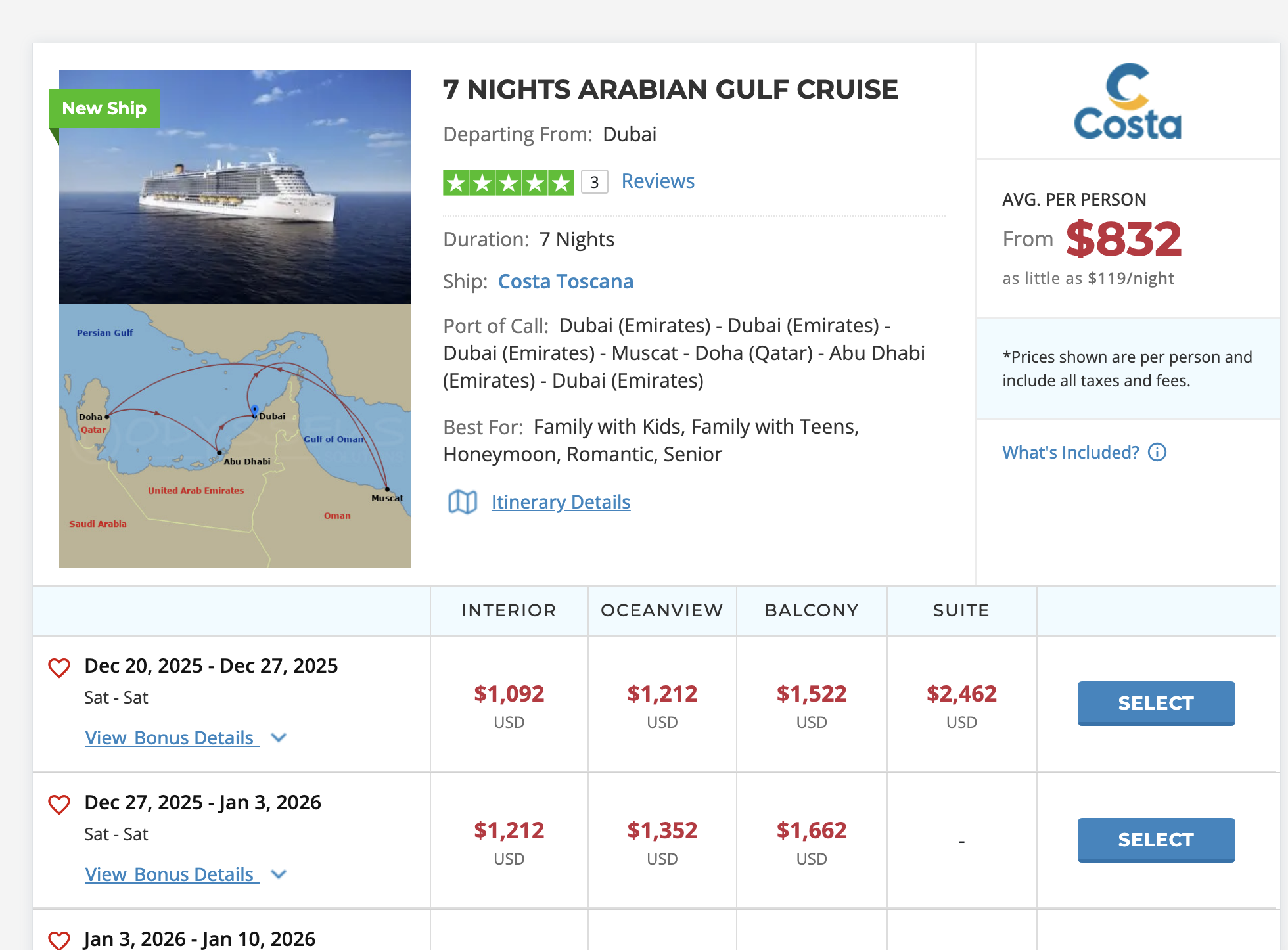The image size is (1288, 950).
Task: Favorite the Dec 27 sailing heart icon
Action: (x=59, y=804)
